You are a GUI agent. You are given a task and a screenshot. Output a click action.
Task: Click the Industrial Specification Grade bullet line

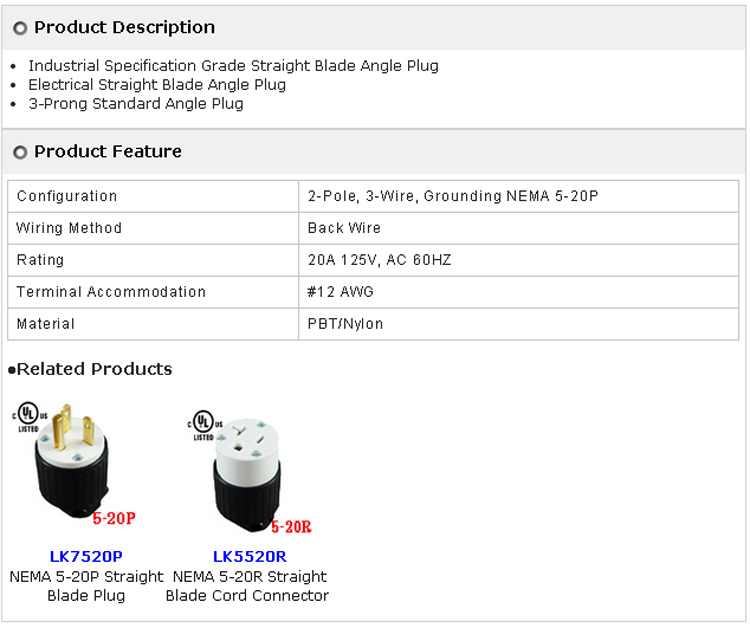[233, 66]
